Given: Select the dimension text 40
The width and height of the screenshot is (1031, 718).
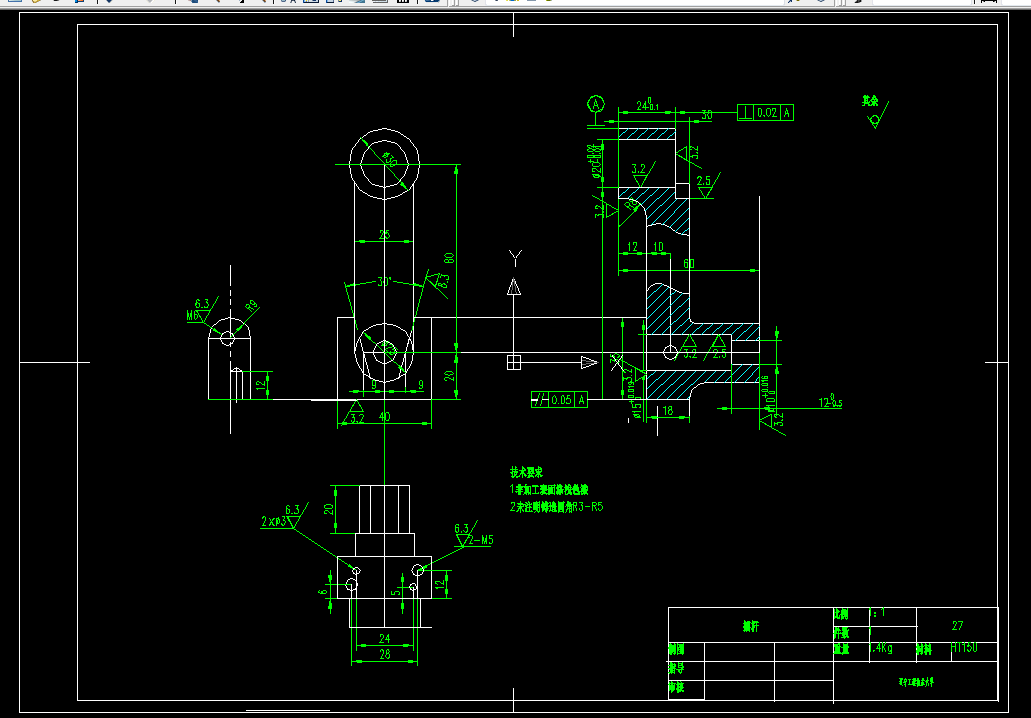Looking at the screenshot, I should [x=385, y=416].
